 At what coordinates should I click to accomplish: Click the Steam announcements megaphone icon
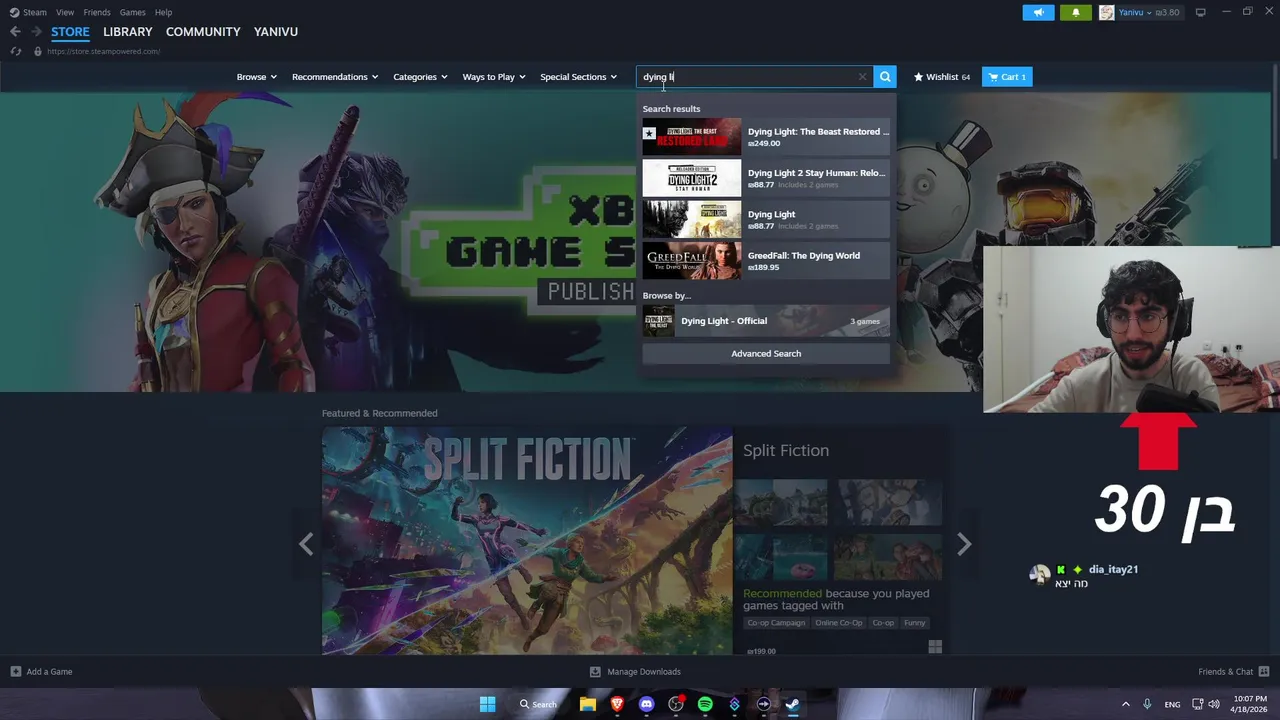coord(1038,12)
